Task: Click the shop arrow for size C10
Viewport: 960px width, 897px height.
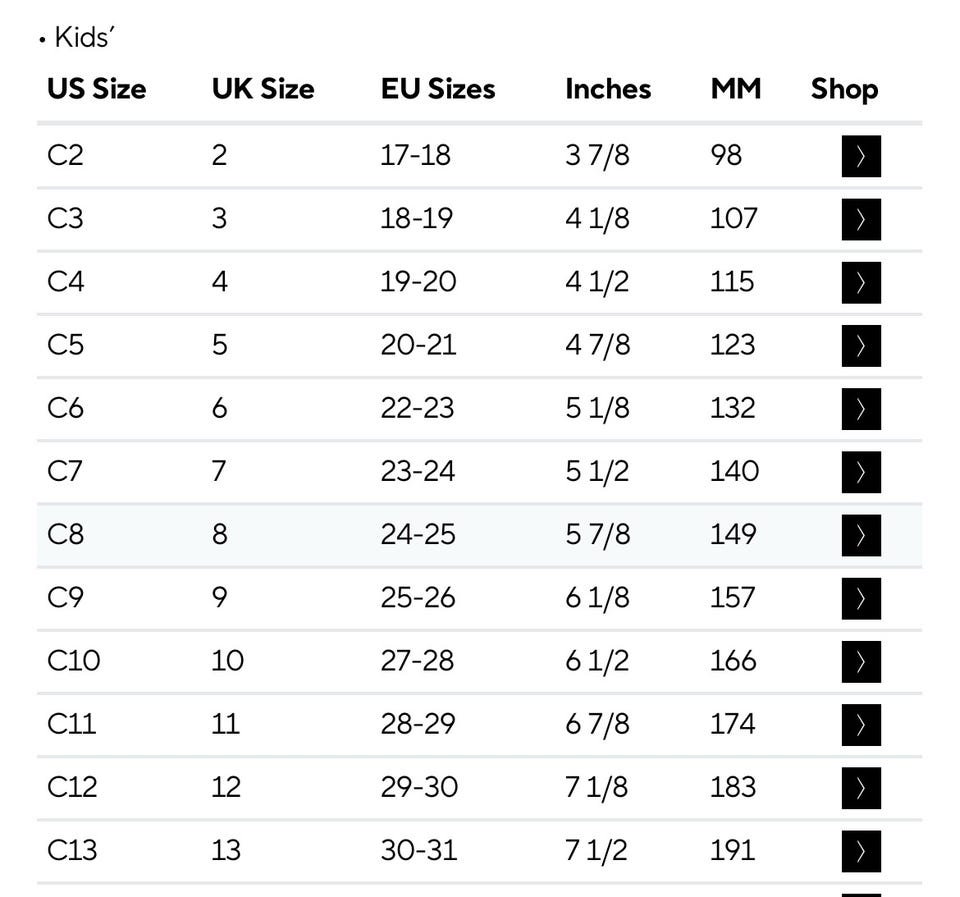Action: 860,661
